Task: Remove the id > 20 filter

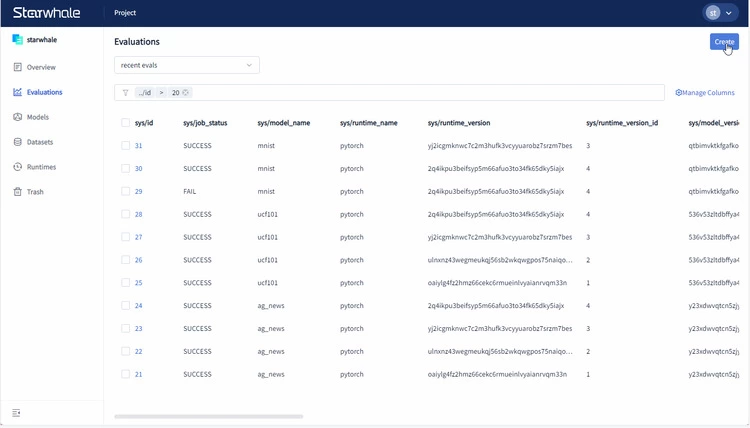Action: point(187,92)
